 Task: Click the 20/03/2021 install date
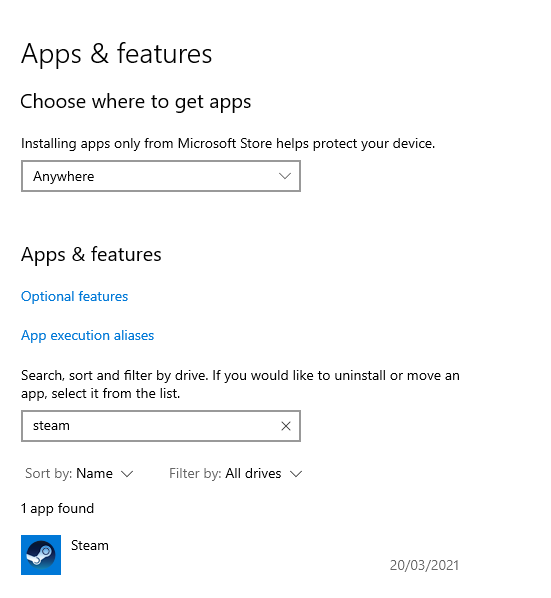(x=424, y=565)
